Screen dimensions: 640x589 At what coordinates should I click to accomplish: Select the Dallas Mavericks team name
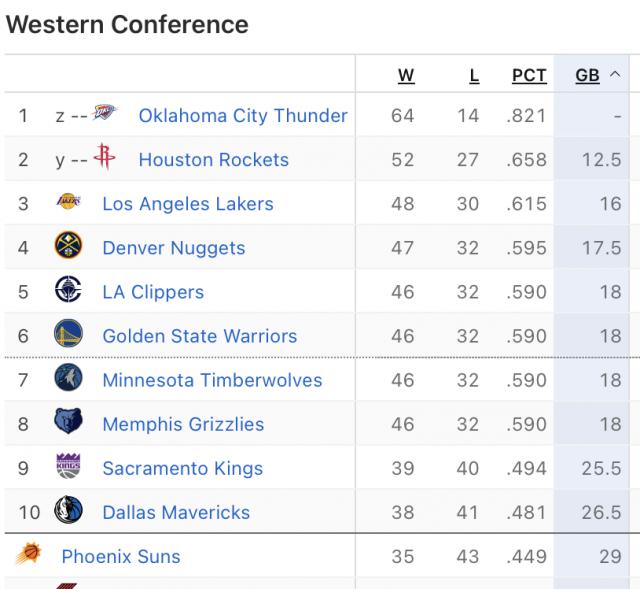[x=176, y=512]
